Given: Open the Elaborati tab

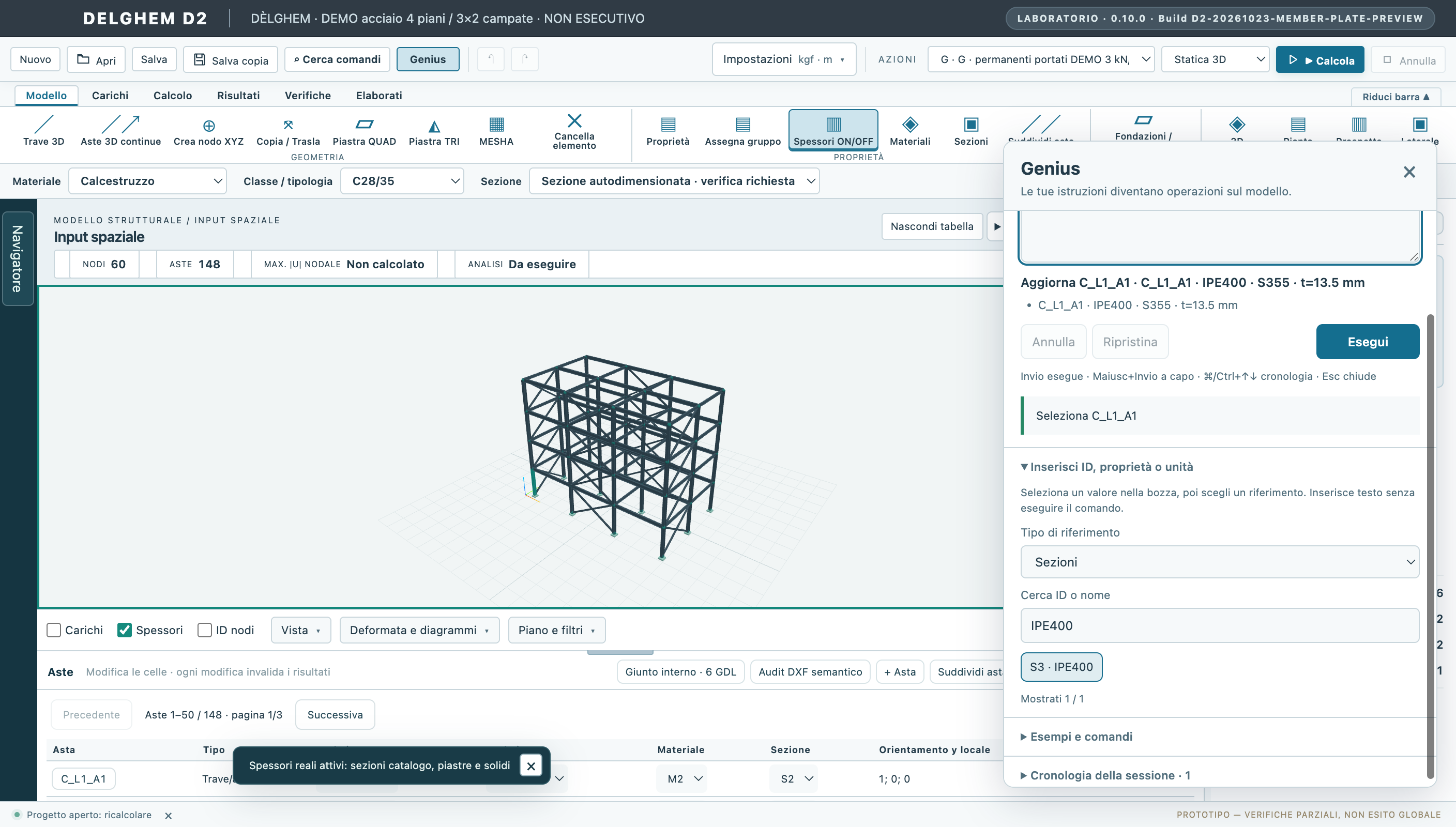Looking at the screenshot, I should [x=379, y=96].
